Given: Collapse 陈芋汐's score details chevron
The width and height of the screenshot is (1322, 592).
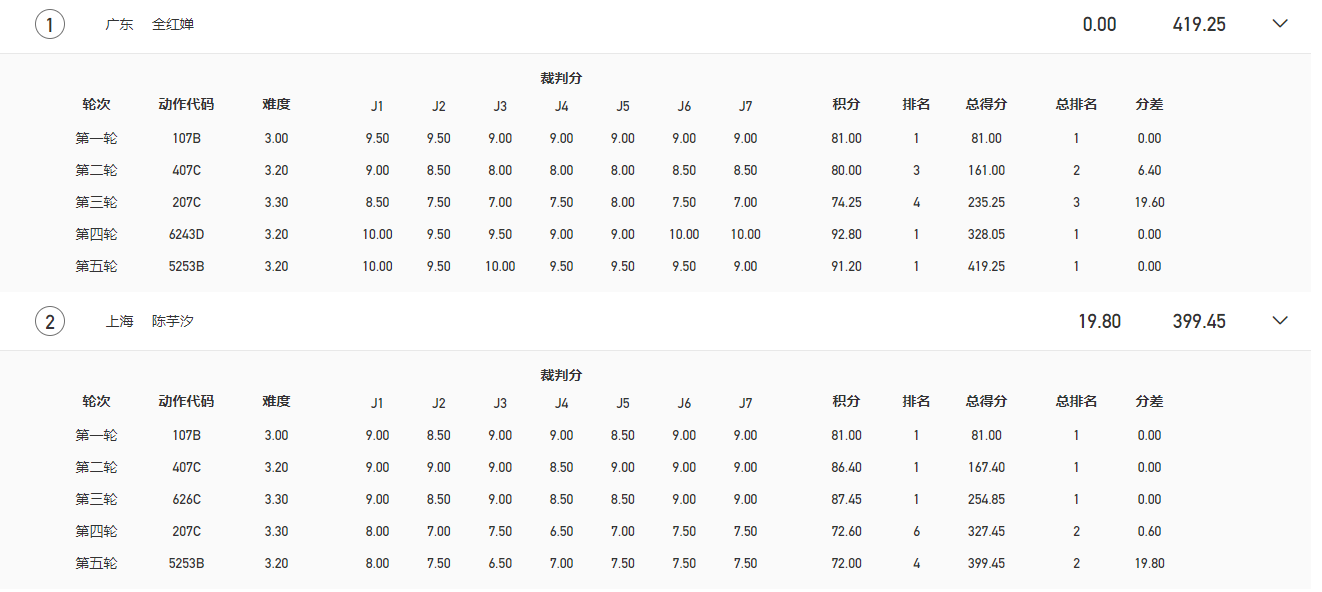Looking at the screenshot, I should click(x=1280, y=321).
